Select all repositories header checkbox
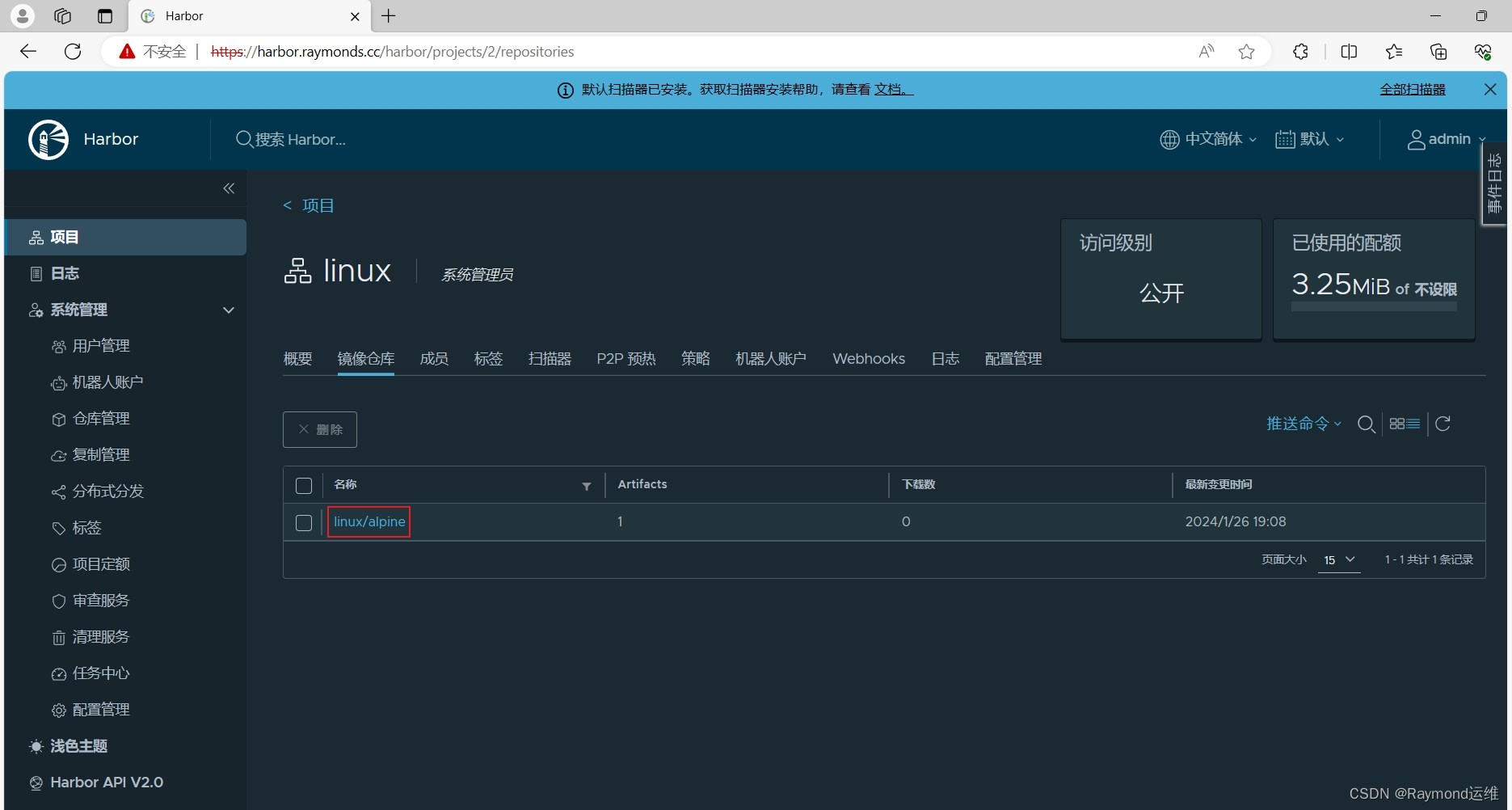The height and width of the screenshot is (810, 1512). (x=304, y=486)
